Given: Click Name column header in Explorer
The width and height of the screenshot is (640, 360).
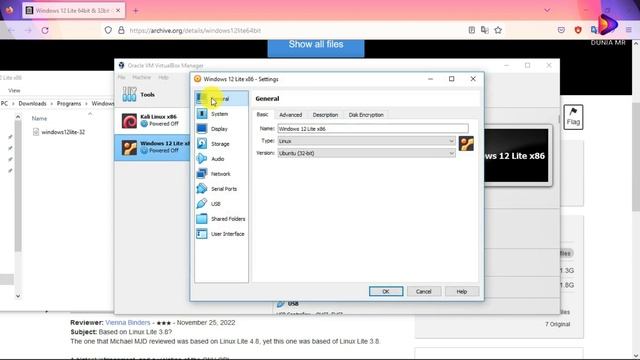Looking at the screenshot, I should click(x=39, y=118).
